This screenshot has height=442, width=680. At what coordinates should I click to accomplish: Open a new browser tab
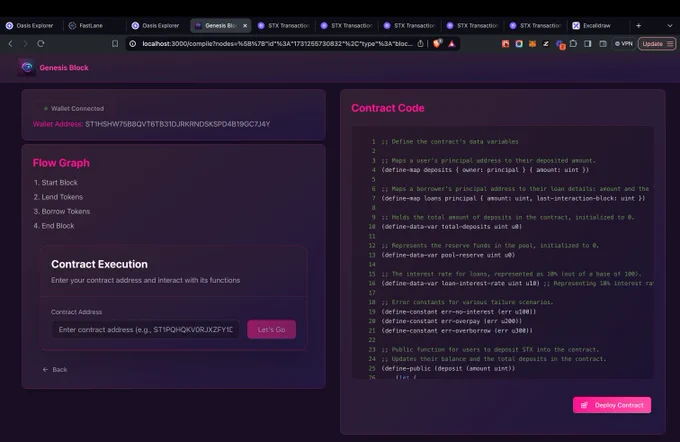pyautogui.click(x=638, y=26)
